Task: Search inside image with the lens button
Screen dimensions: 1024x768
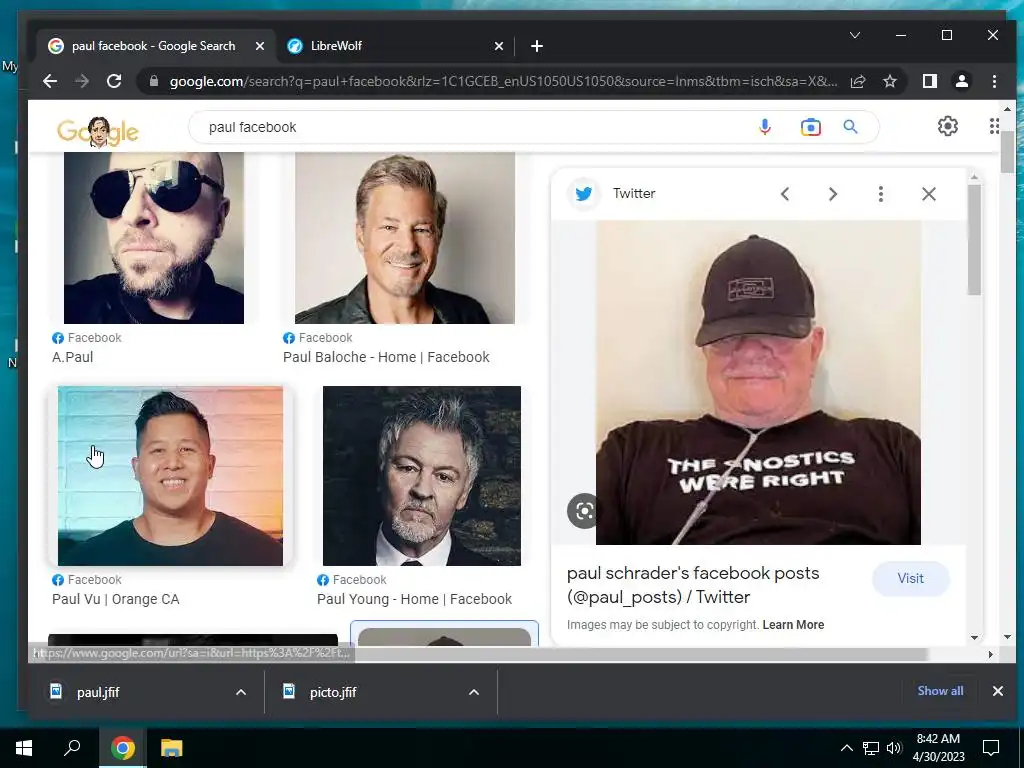Action: (583, 511)
